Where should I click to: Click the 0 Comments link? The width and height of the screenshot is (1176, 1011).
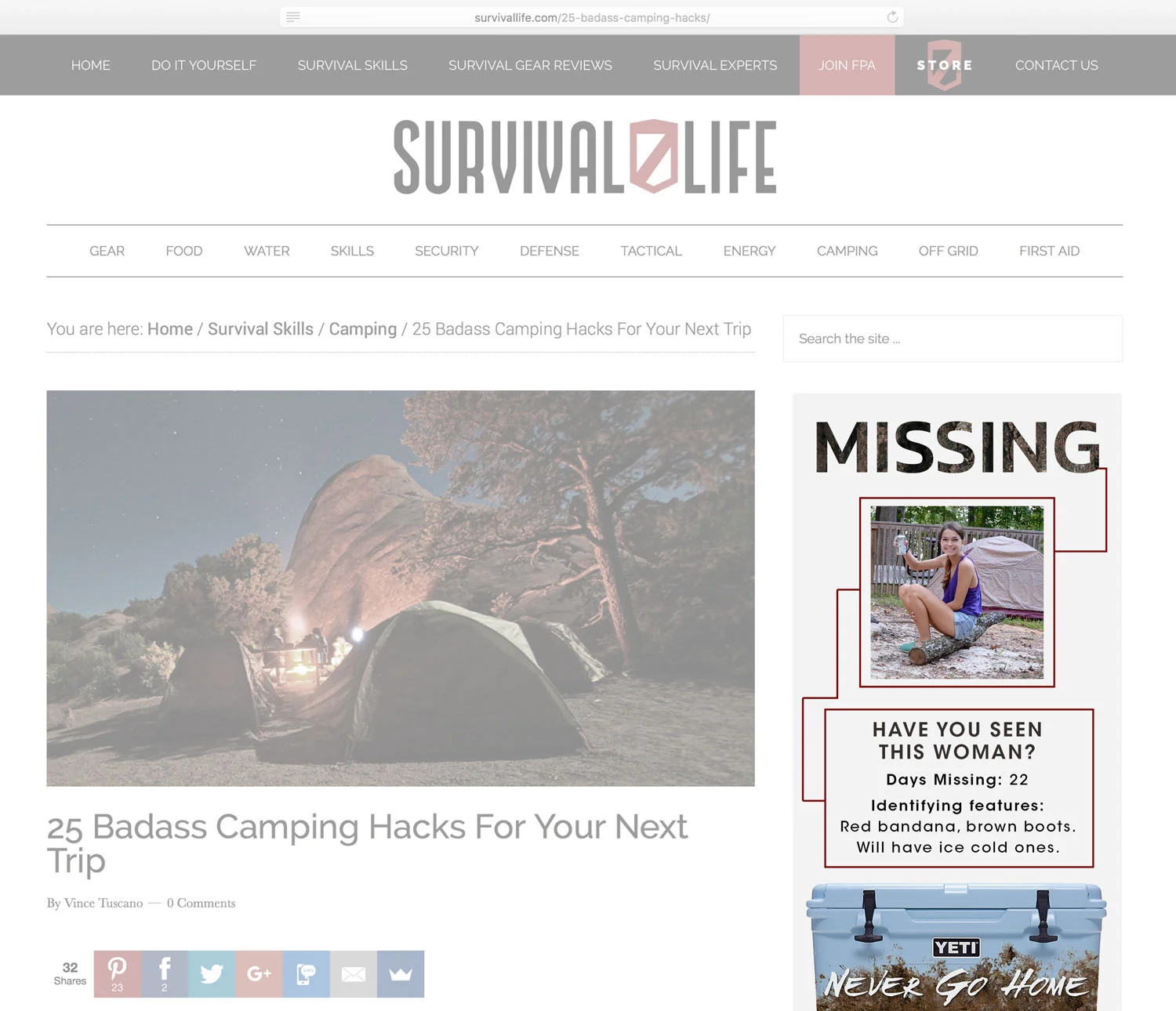pos(201,903)
